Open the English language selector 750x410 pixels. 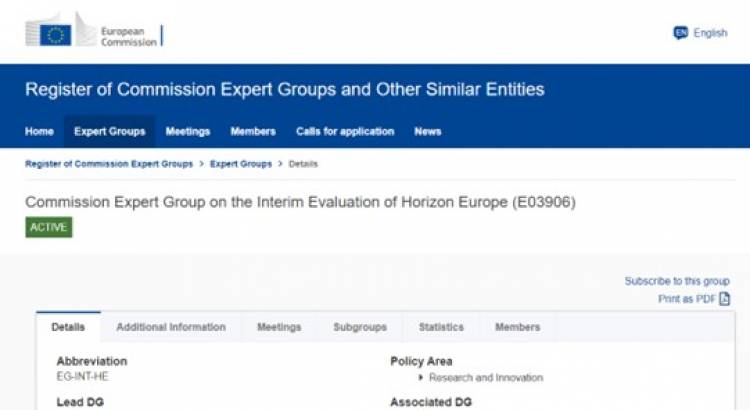(x=700, y=33)
